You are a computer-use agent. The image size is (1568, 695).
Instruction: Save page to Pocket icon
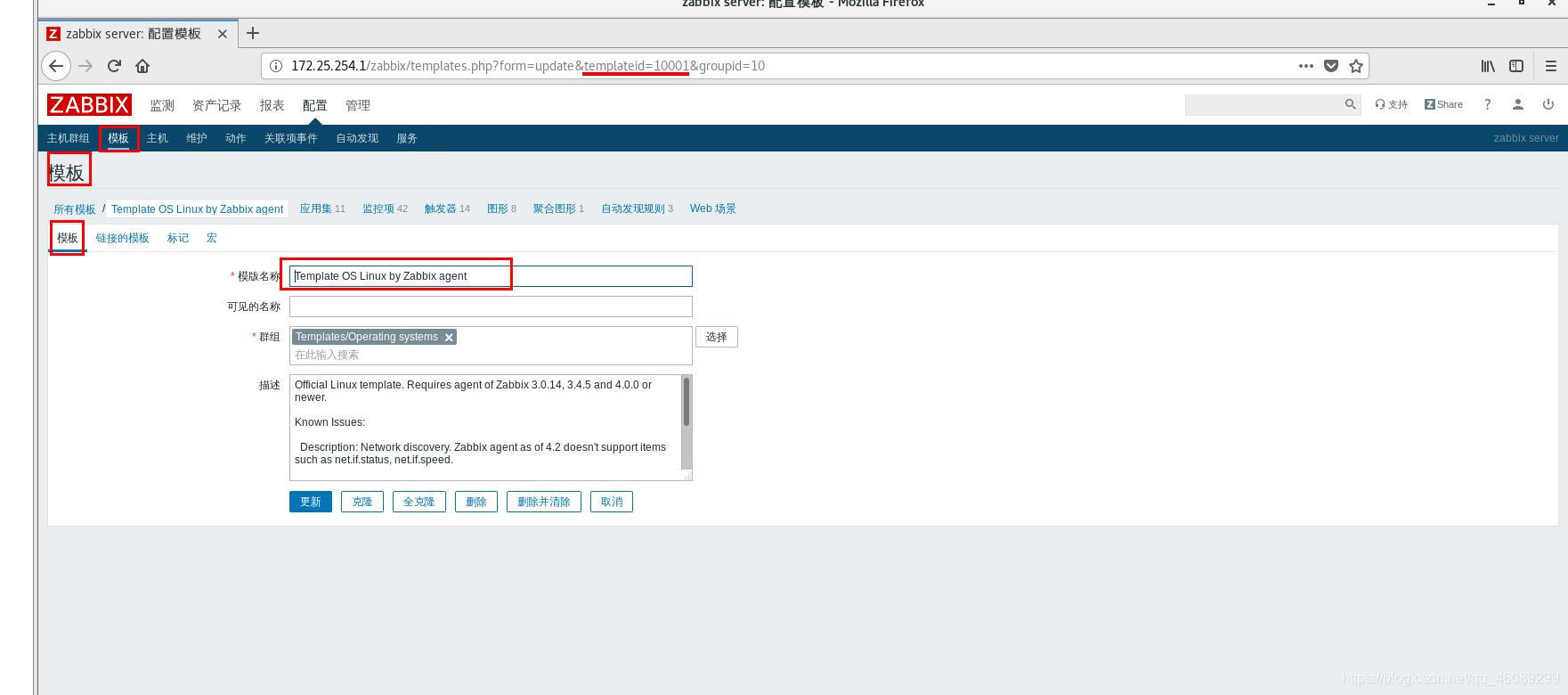point(1331,66)
